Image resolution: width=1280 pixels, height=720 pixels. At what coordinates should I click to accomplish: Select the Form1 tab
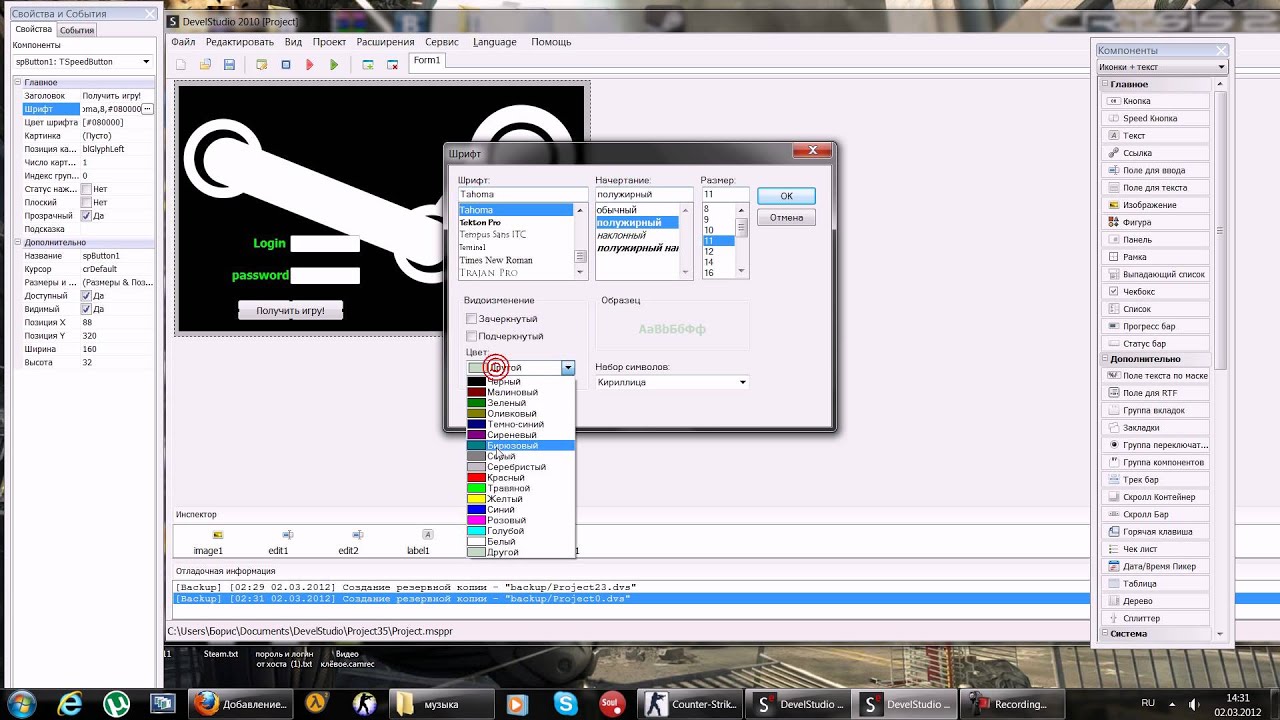tap(427, 61)
